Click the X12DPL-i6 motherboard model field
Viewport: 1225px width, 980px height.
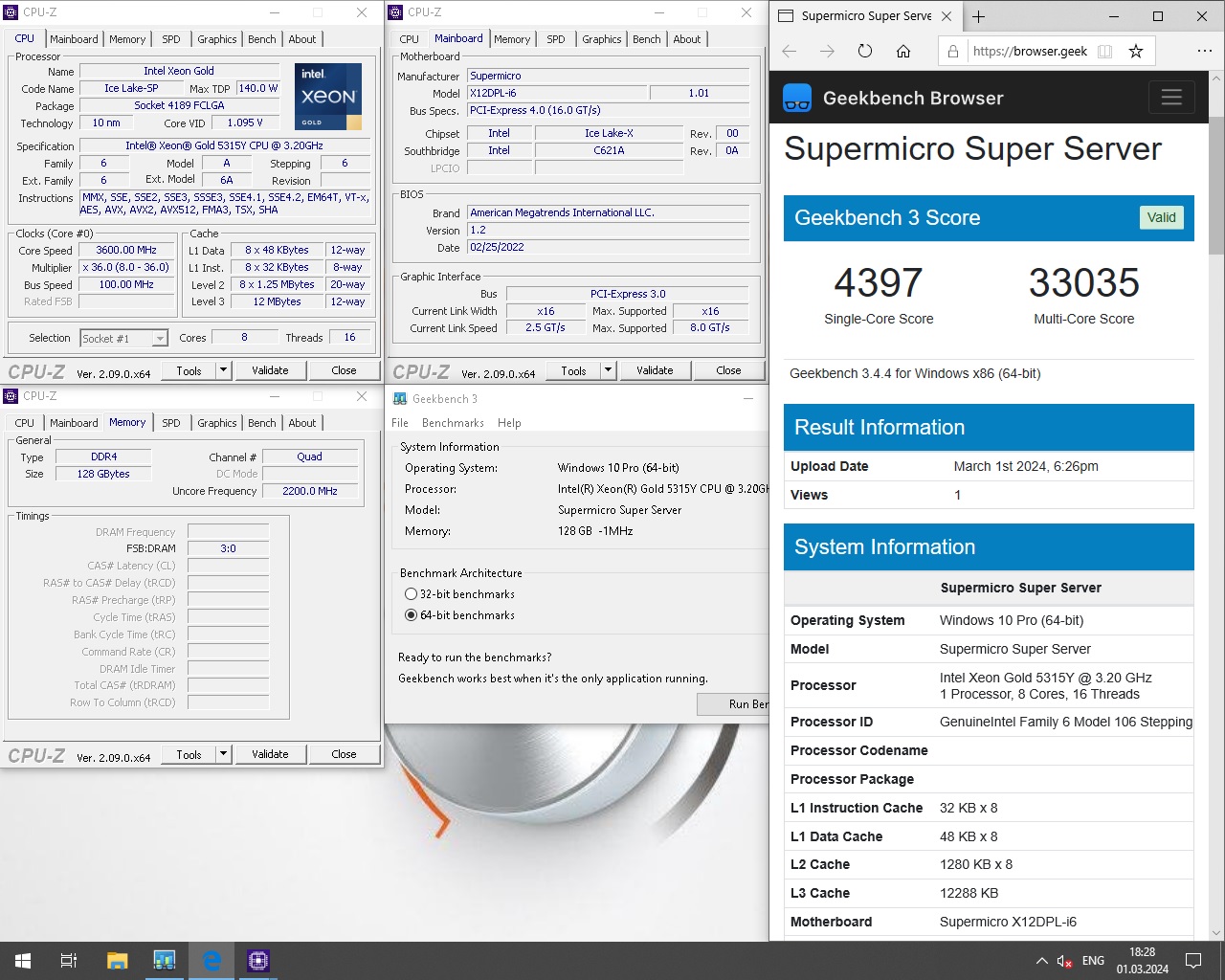(555, 93)
